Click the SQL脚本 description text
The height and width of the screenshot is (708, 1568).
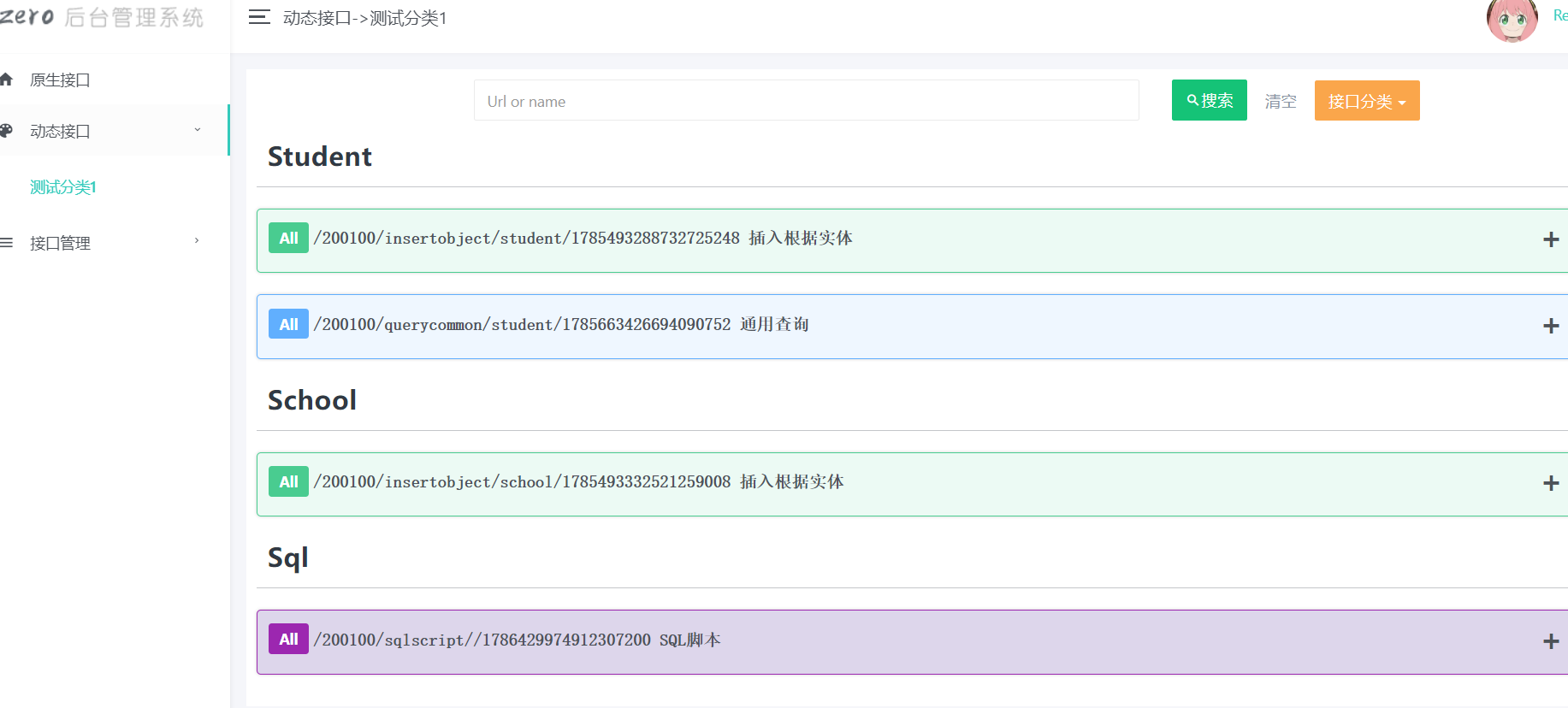690,640
